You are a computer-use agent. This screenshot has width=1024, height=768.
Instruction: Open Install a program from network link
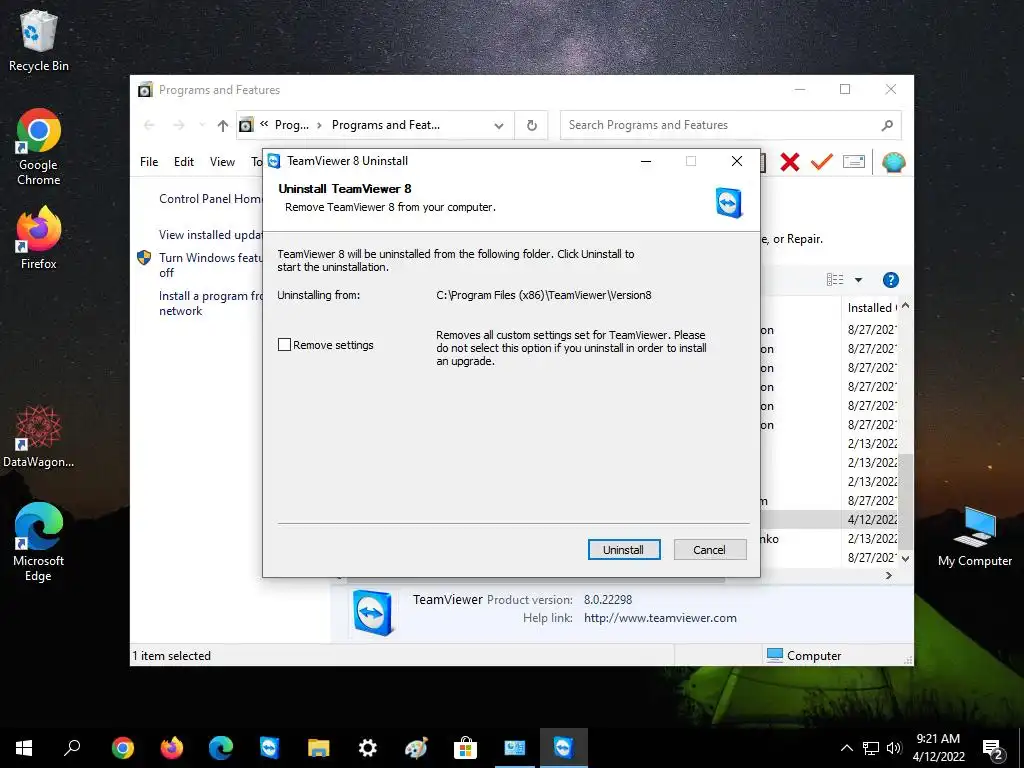click(x=210, y=304)
